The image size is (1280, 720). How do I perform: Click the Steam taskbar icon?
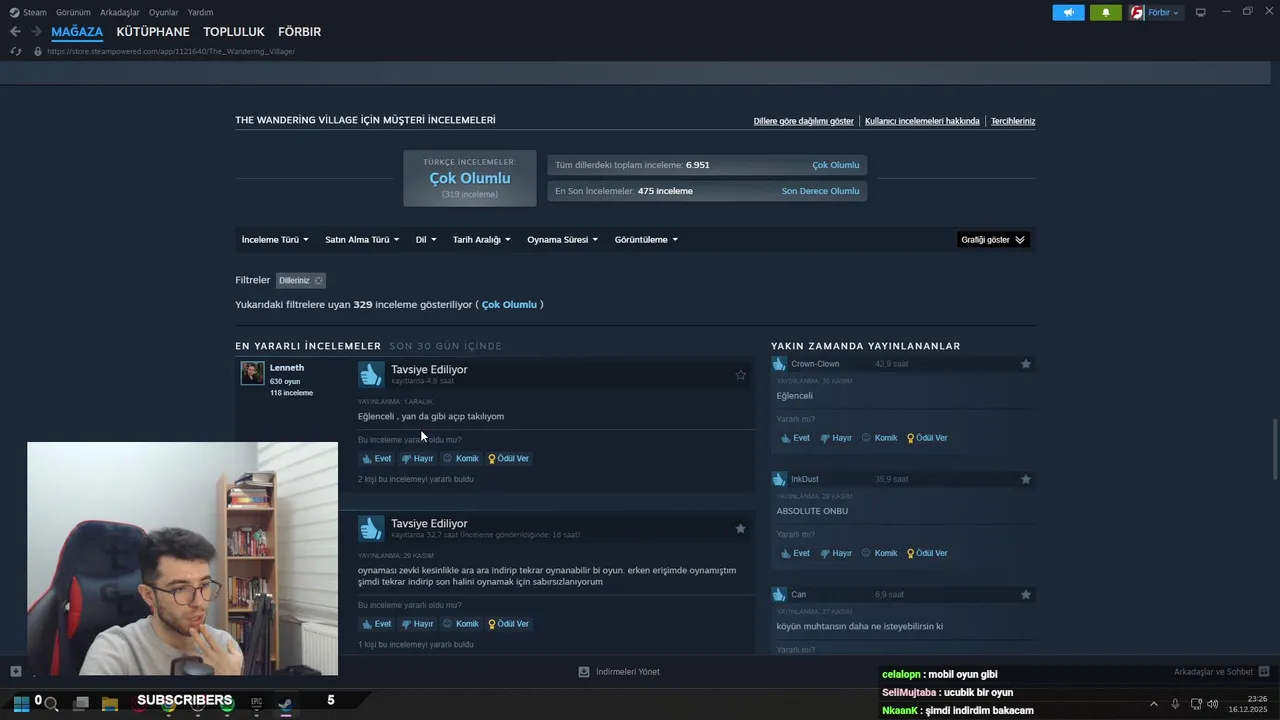(286, 704)
